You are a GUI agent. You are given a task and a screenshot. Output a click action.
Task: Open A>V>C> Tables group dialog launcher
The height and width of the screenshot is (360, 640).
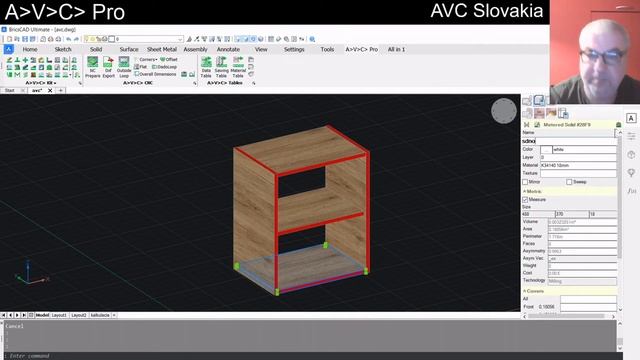(253, 83)
